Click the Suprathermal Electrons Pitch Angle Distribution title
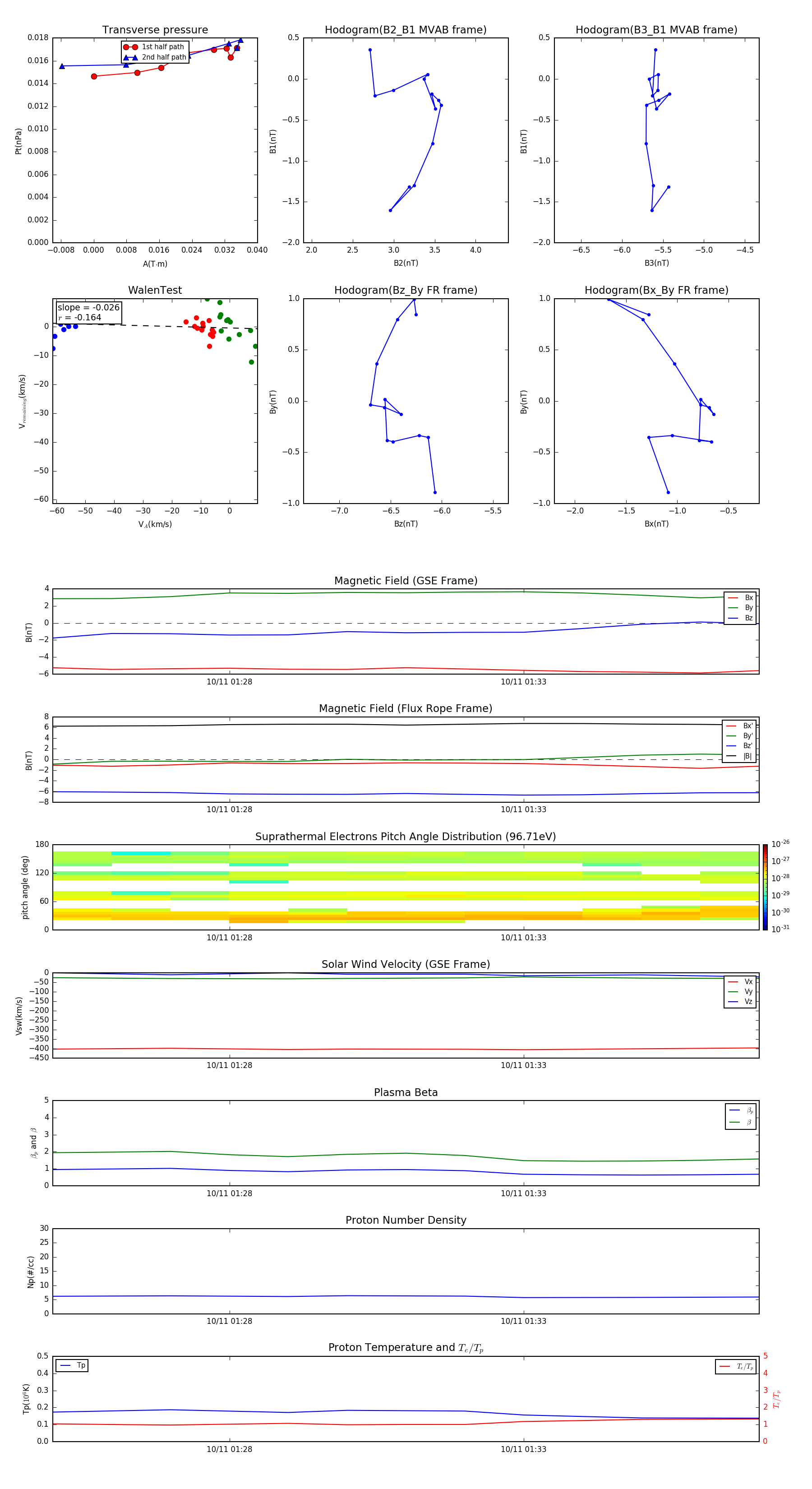Image resolution: width=812 pixels, height=1489 pixels. 406,837
